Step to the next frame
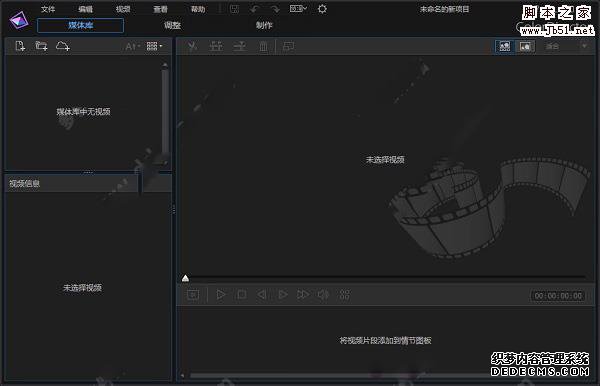 [x=283, y=295]
